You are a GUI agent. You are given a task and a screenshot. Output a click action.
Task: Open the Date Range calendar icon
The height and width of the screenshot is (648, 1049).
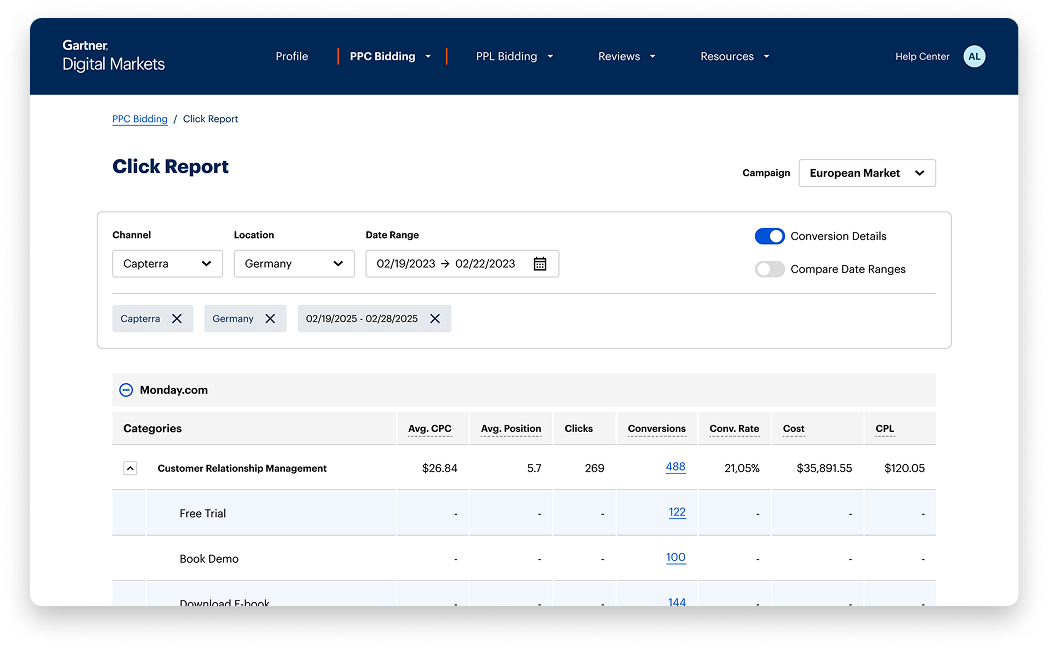(x=540, y=263)
